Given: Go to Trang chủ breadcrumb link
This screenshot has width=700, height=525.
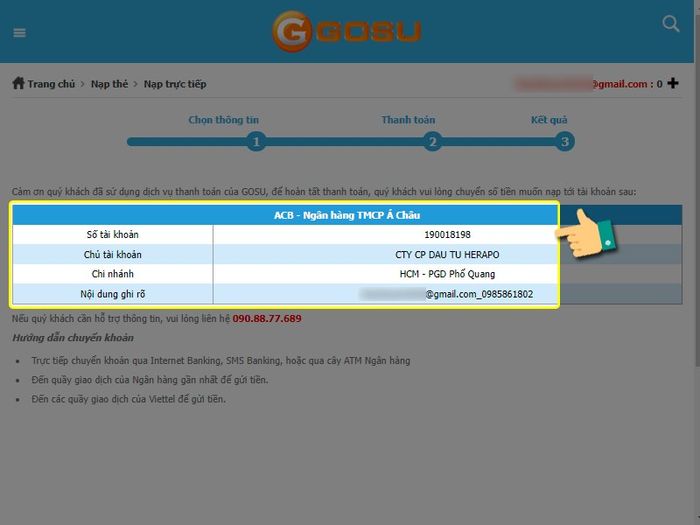Looking at the screenshot, I should 51,84.
